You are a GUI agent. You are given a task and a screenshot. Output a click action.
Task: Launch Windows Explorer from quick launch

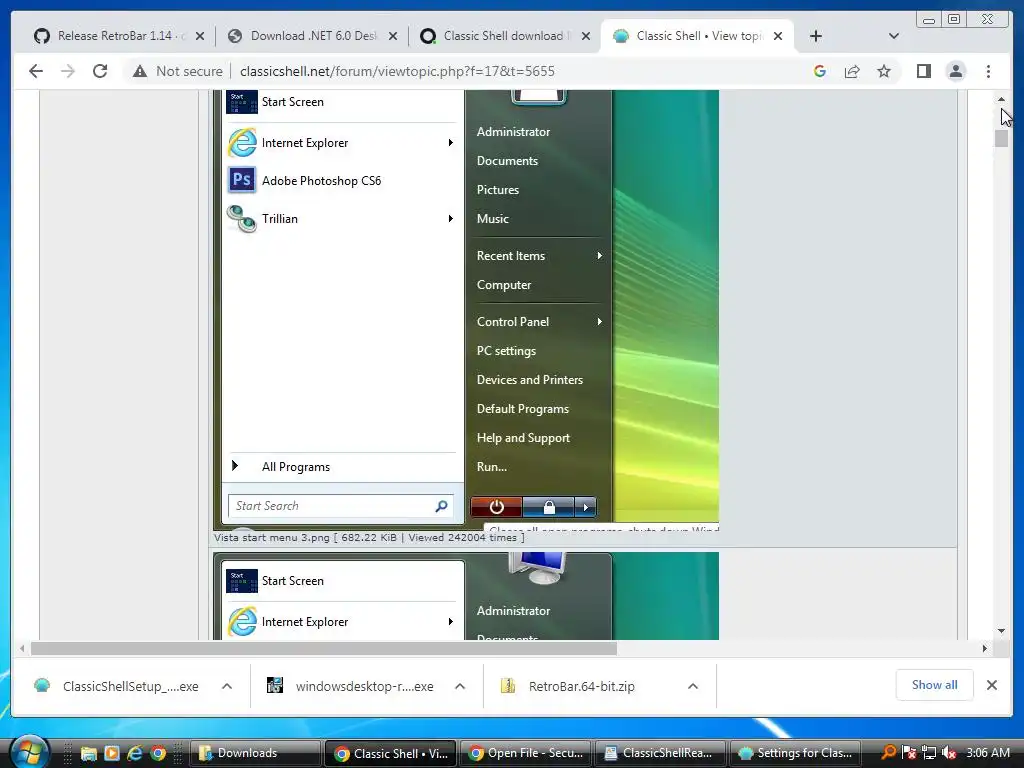point(89,754)
